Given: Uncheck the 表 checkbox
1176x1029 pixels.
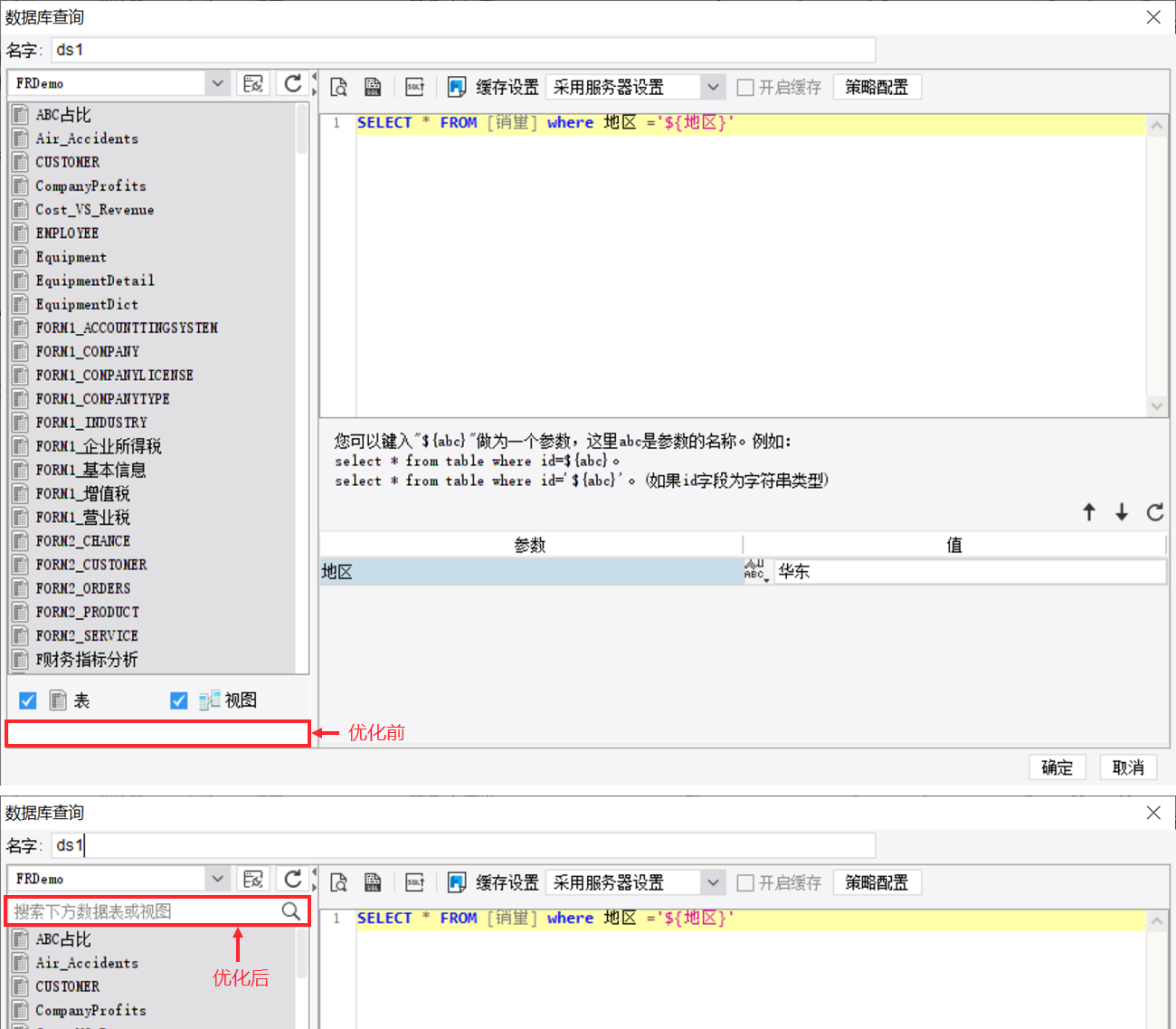Looking at the screenshot, I should coord(28,700).
